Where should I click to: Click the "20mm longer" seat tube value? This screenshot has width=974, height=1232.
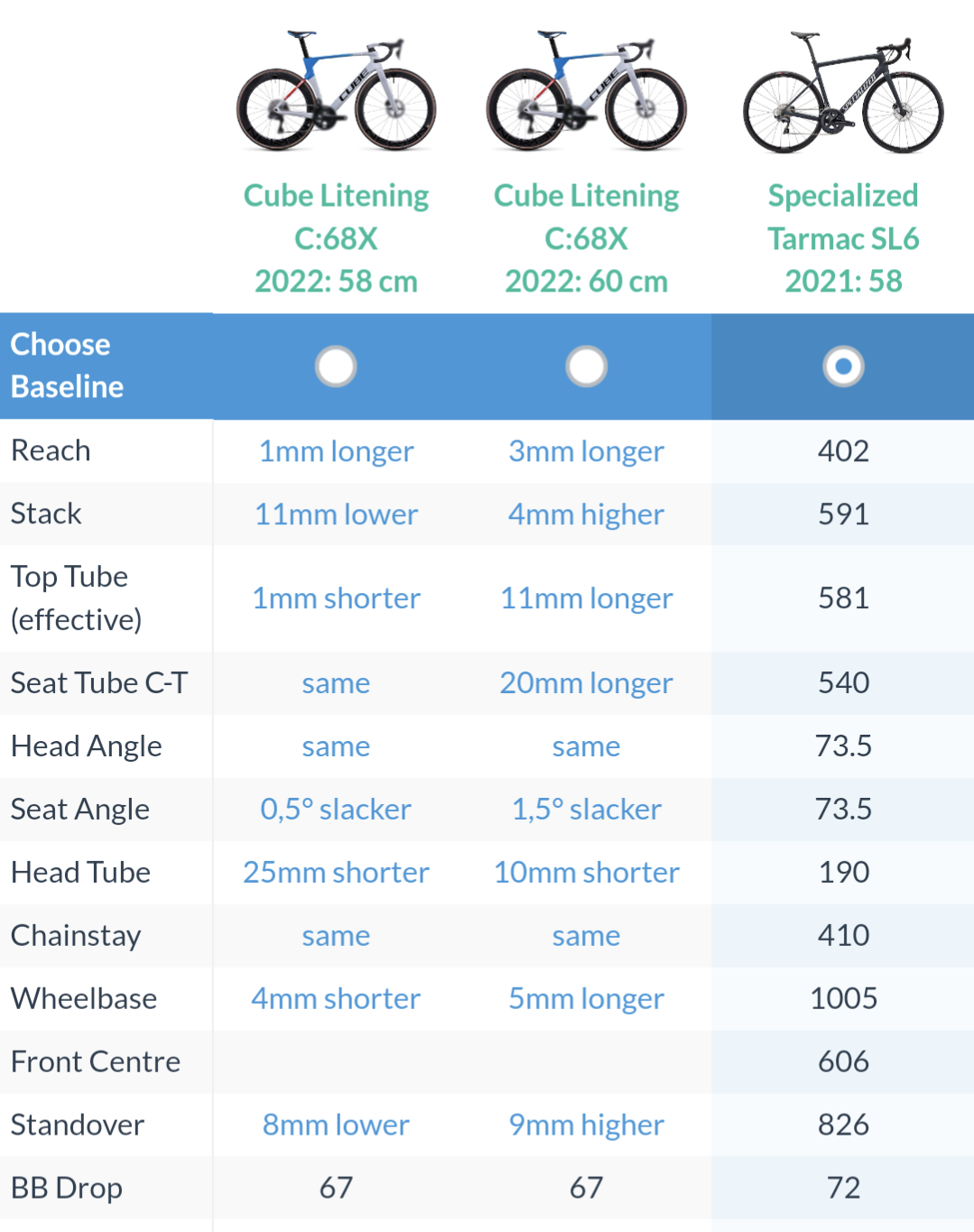[x=586, y=683]
